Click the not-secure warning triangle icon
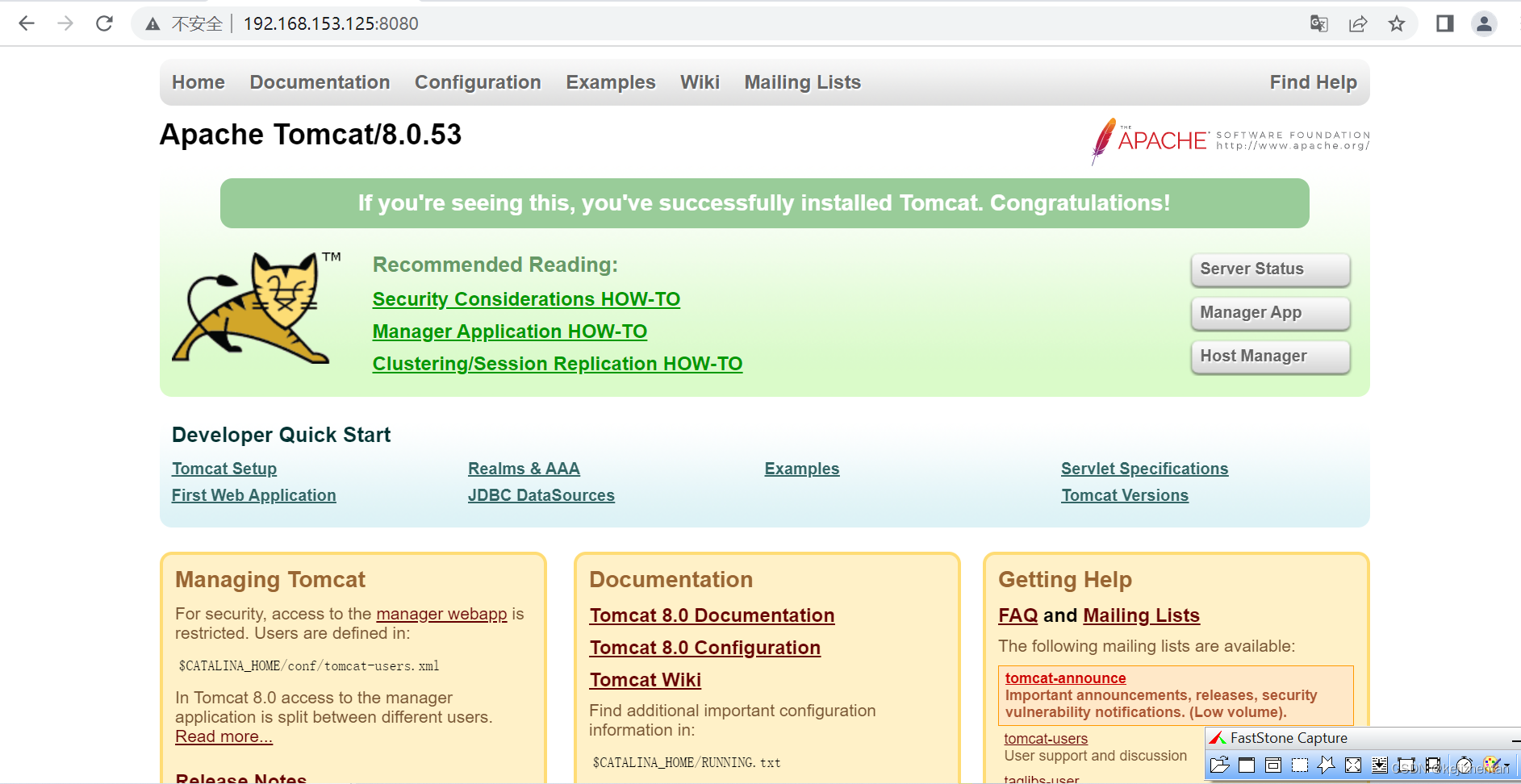Screen dimensions: 1521x784 click(x=153, y=24)
